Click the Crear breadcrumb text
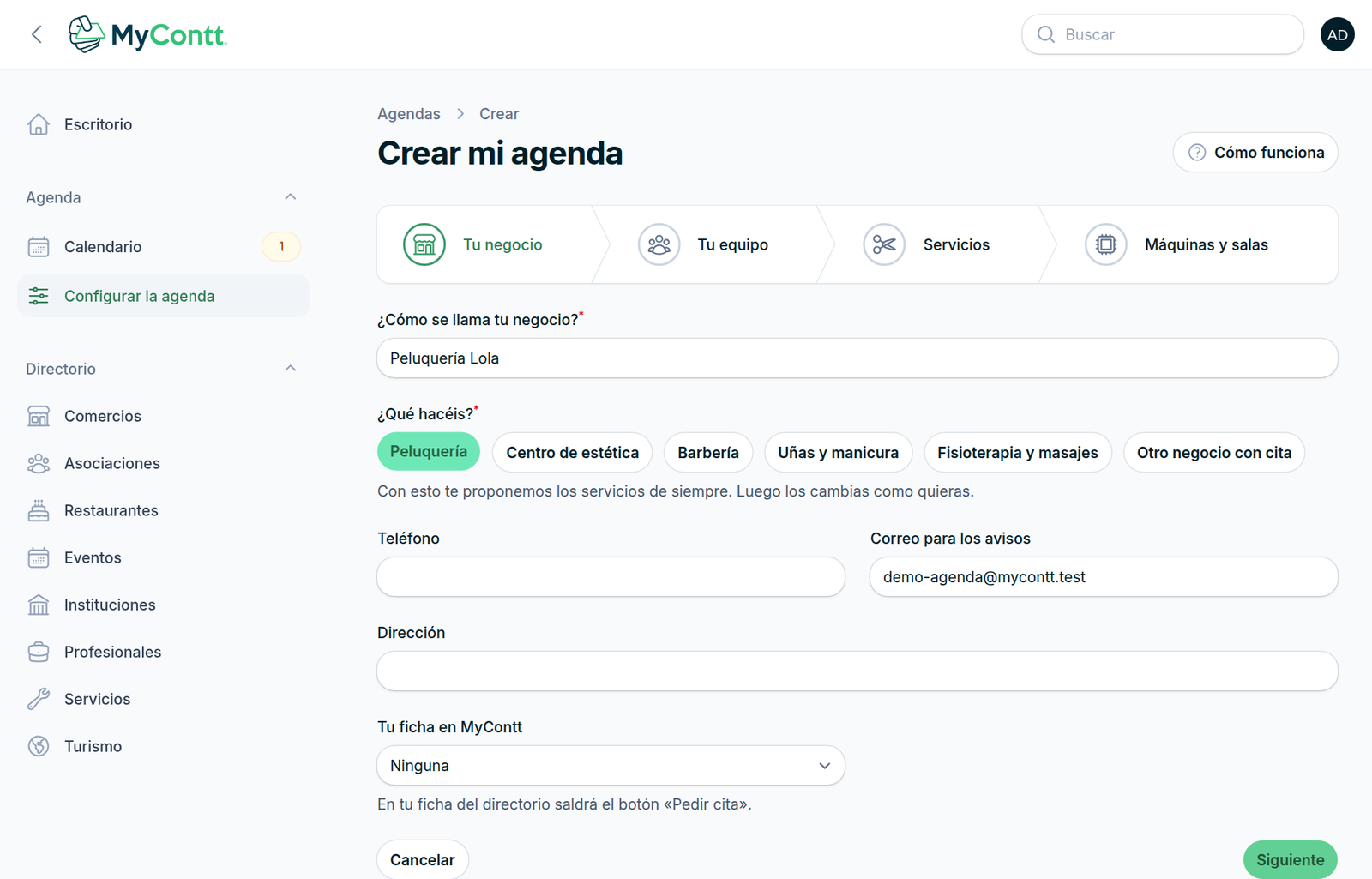 [x=499, y=114]
